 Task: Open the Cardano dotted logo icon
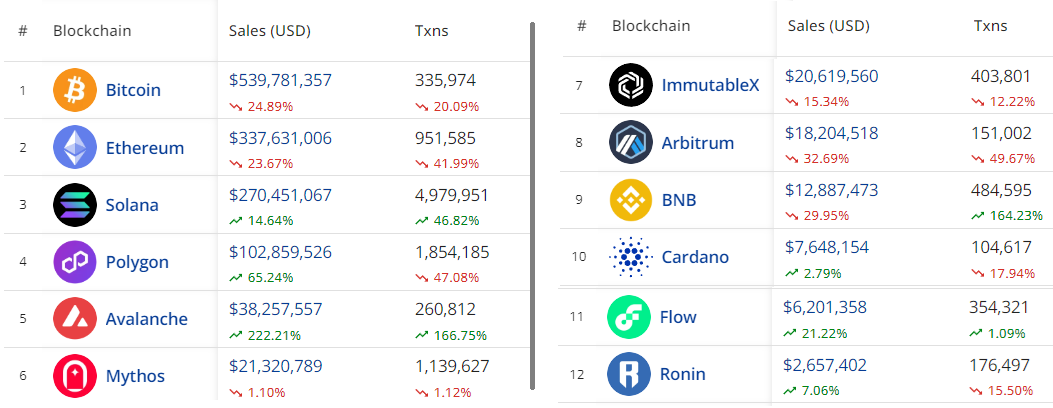[631, 257]
